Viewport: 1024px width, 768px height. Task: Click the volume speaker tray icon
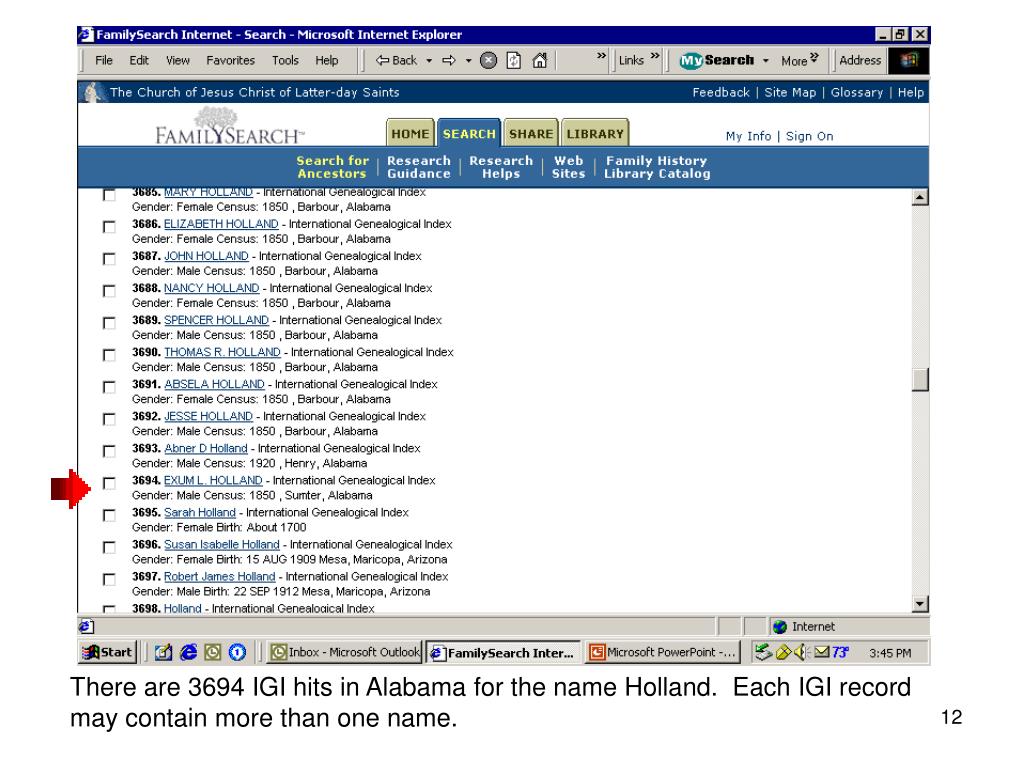tap(801, 652)
